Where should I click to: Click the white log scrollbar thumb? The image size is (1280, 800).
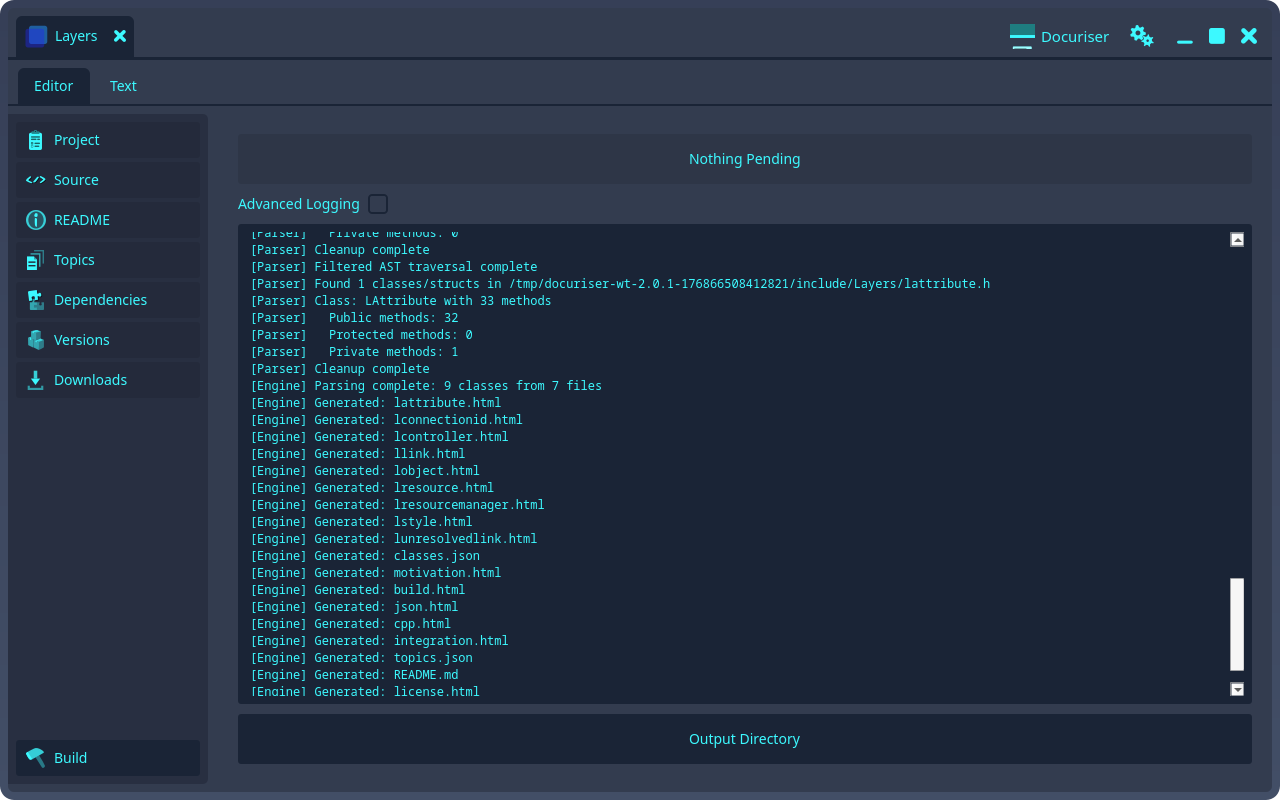click(x=1237, y=624)
